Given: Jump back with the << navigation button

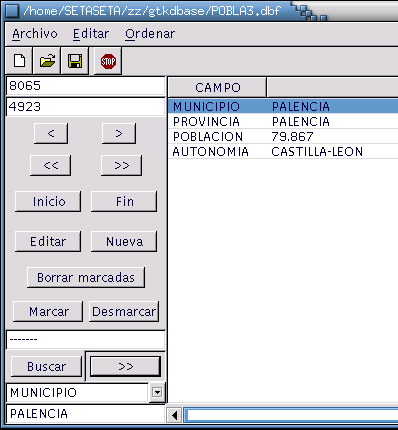Looking at the screenshot, I should tap(51, 165).
